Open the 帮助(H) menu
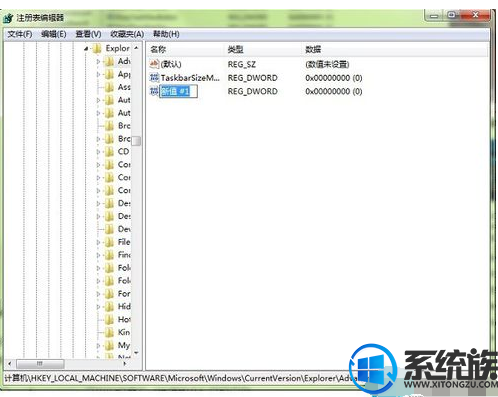Viewport: 498px width, 397px height. click(166, 34)
